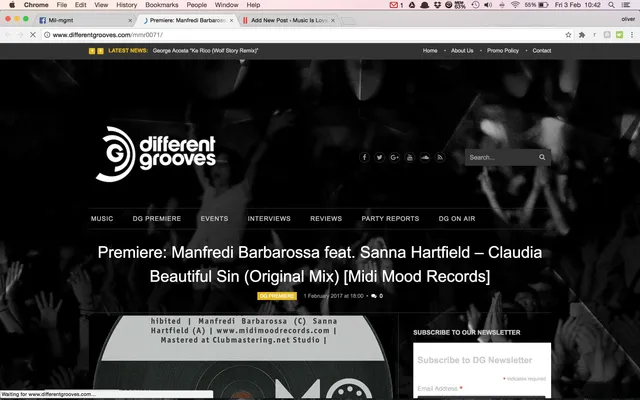Click the Wi-Fi icon in menu bar
Screen dimensions: 640x400
515,5
